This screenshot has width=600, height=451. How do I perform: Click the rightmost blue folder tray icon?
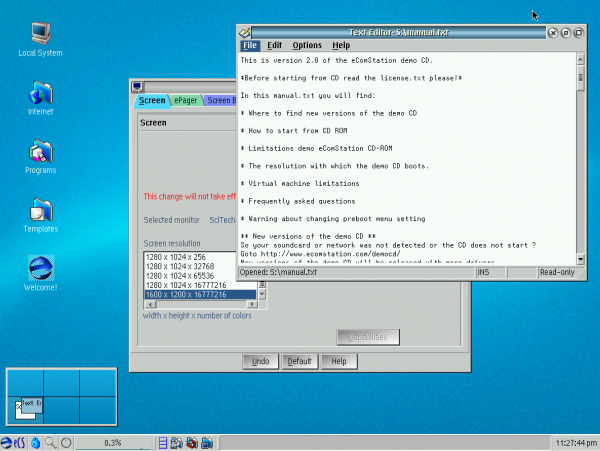[x=207, y=443]
